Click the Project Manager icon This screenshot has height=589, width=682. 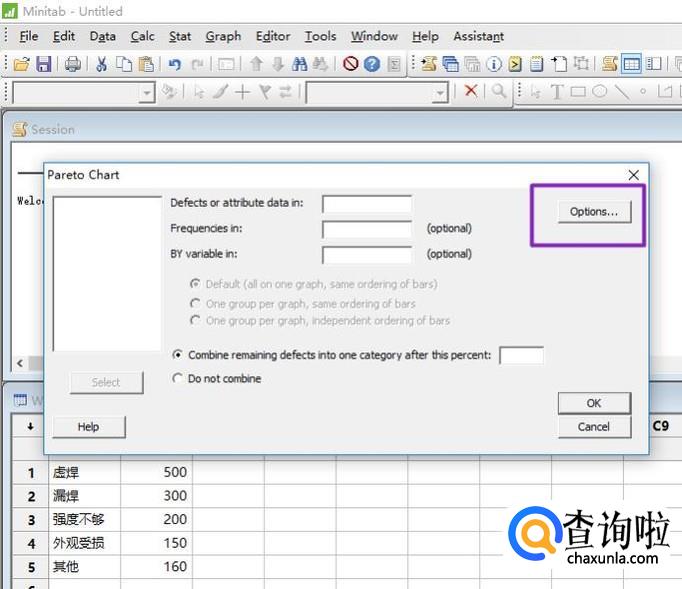click(x=653, y=64)
